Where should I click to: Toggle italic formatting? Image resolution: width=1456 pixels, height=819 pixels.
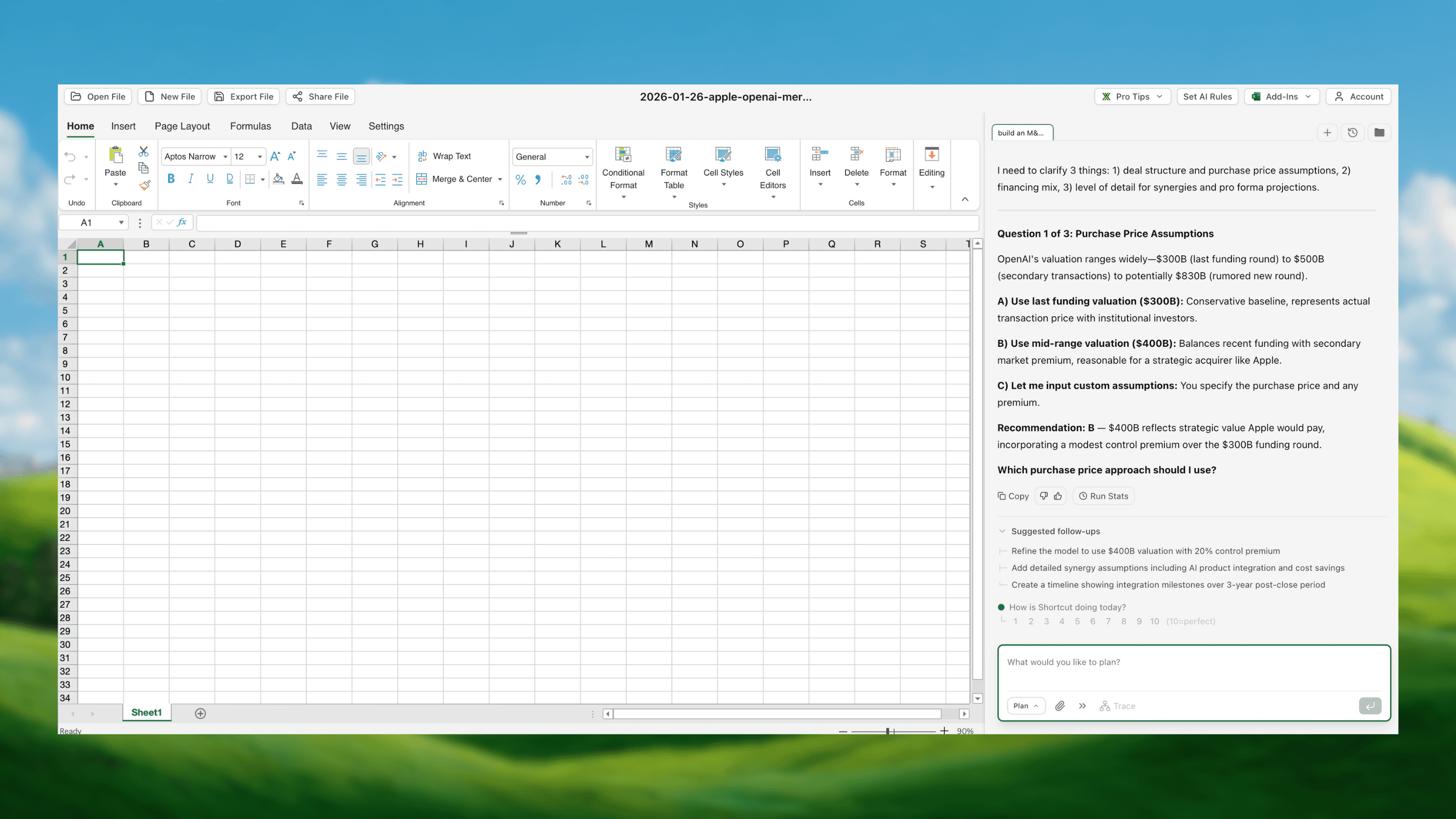click(191, 178)
